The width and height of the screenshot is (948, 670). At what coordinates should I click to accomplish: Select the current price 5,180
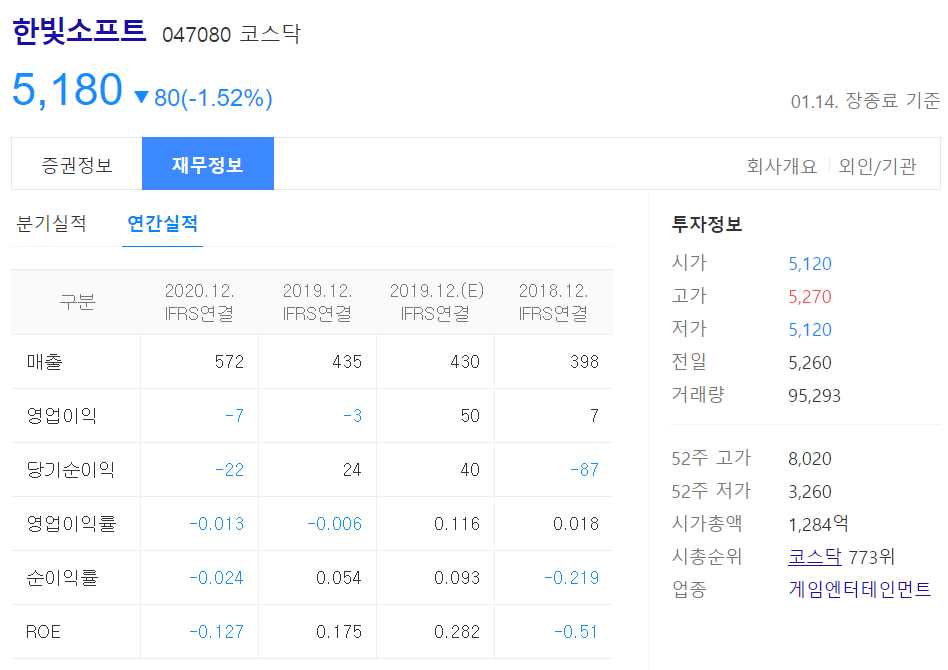point(70,90)
